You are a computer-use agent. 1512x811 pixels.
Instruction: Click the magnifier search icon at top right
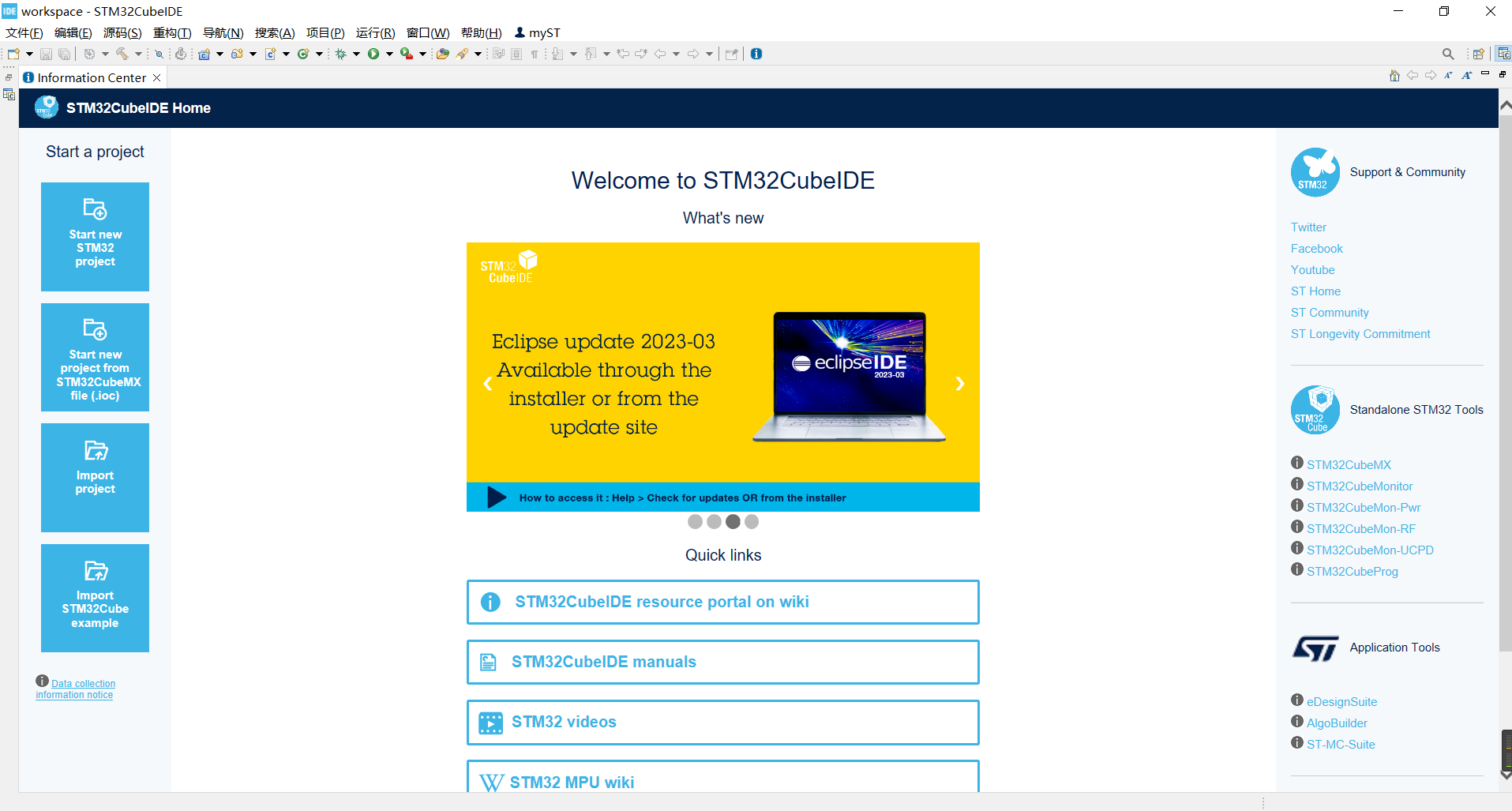click(x=1448, y=54)
